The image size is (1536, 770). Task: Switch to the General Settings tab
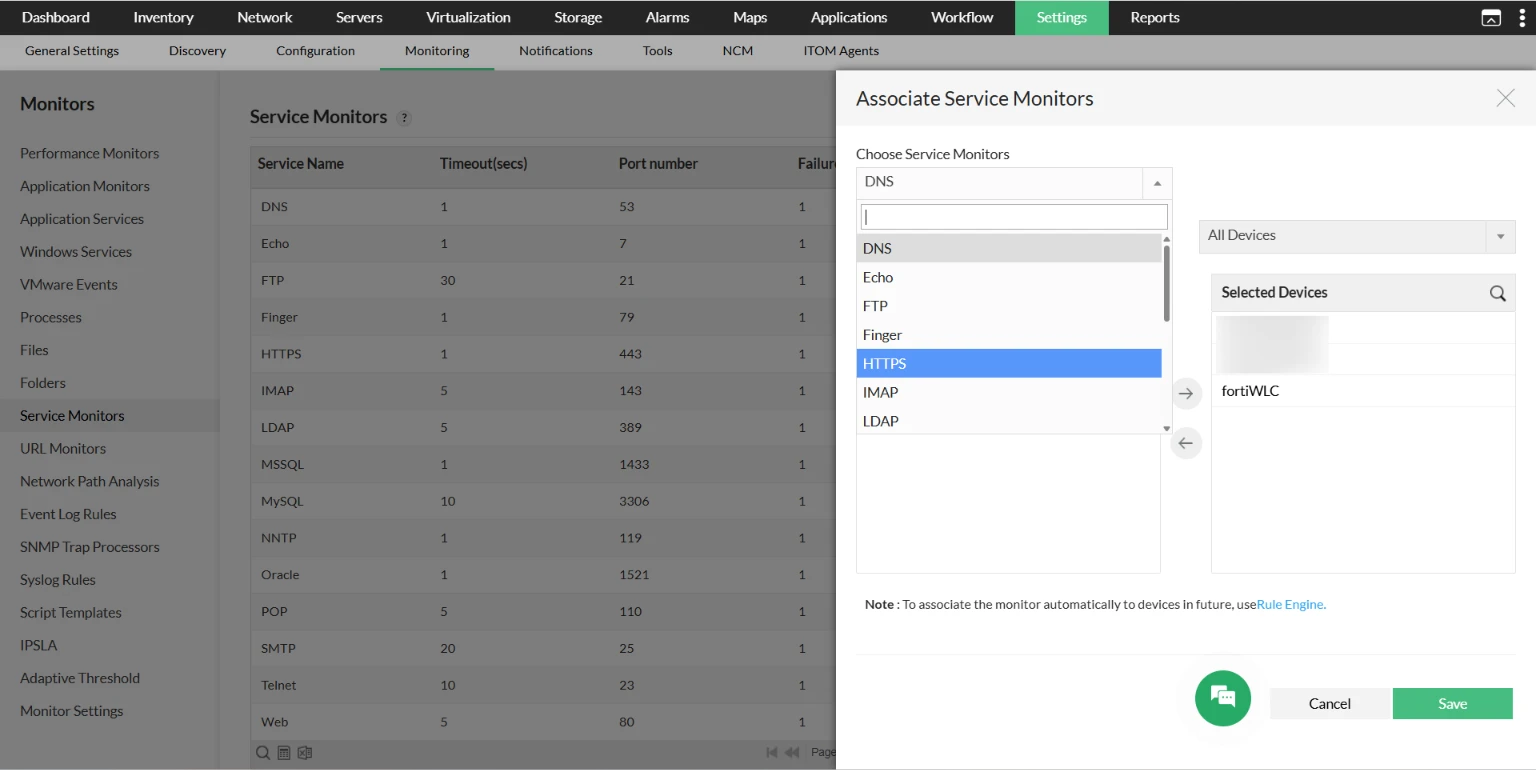[72, 51]
